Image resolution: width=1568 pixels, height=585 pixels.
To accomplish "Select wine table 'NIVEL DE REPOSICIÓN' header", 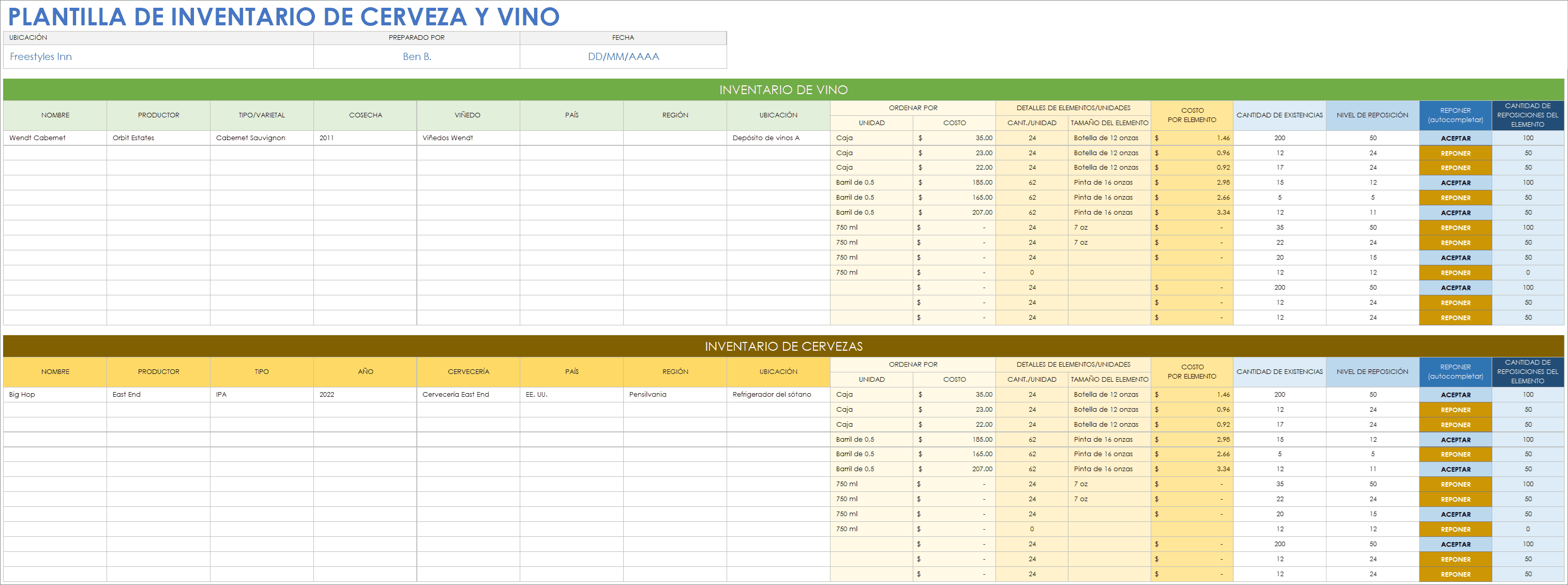I will 1373,116.
